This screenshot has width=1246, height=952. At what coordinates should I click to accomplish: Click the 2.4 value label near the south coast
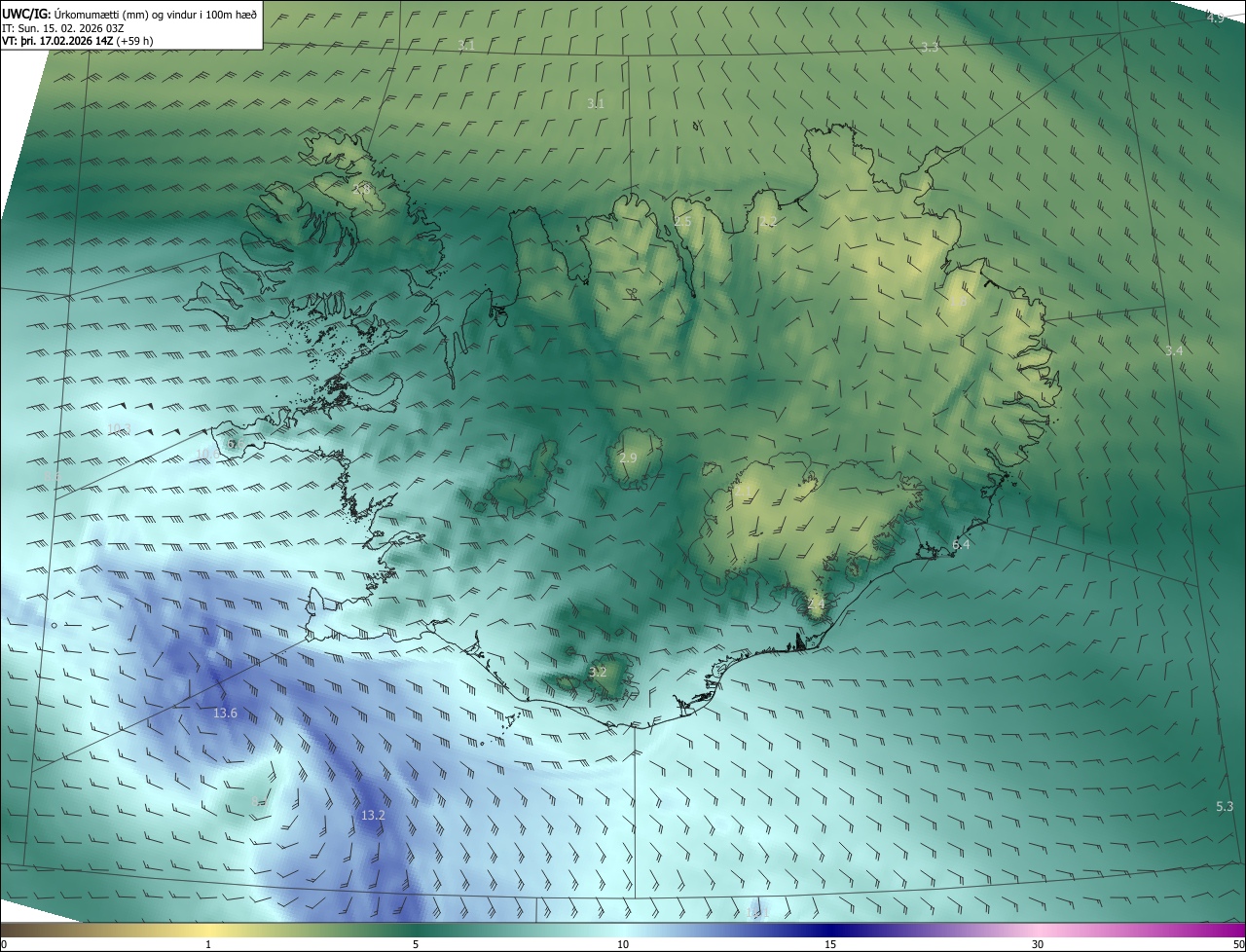[x=816, y=604]
